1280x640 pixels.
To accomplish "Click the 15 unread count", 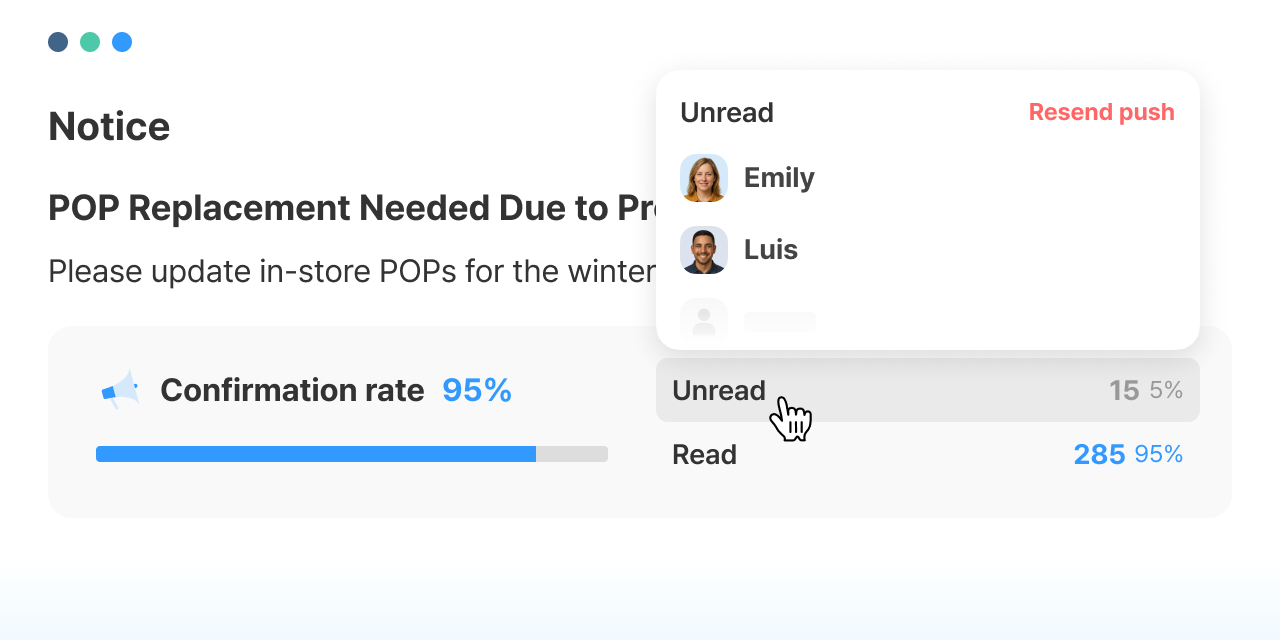I will point(1124,390).
